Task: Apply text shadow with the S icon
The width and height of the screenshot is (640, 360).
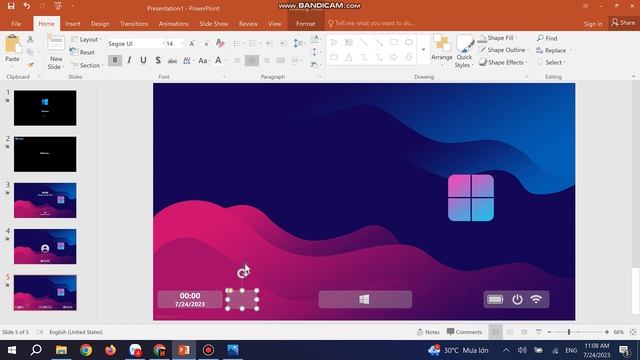Action: (x=158, y=60)
